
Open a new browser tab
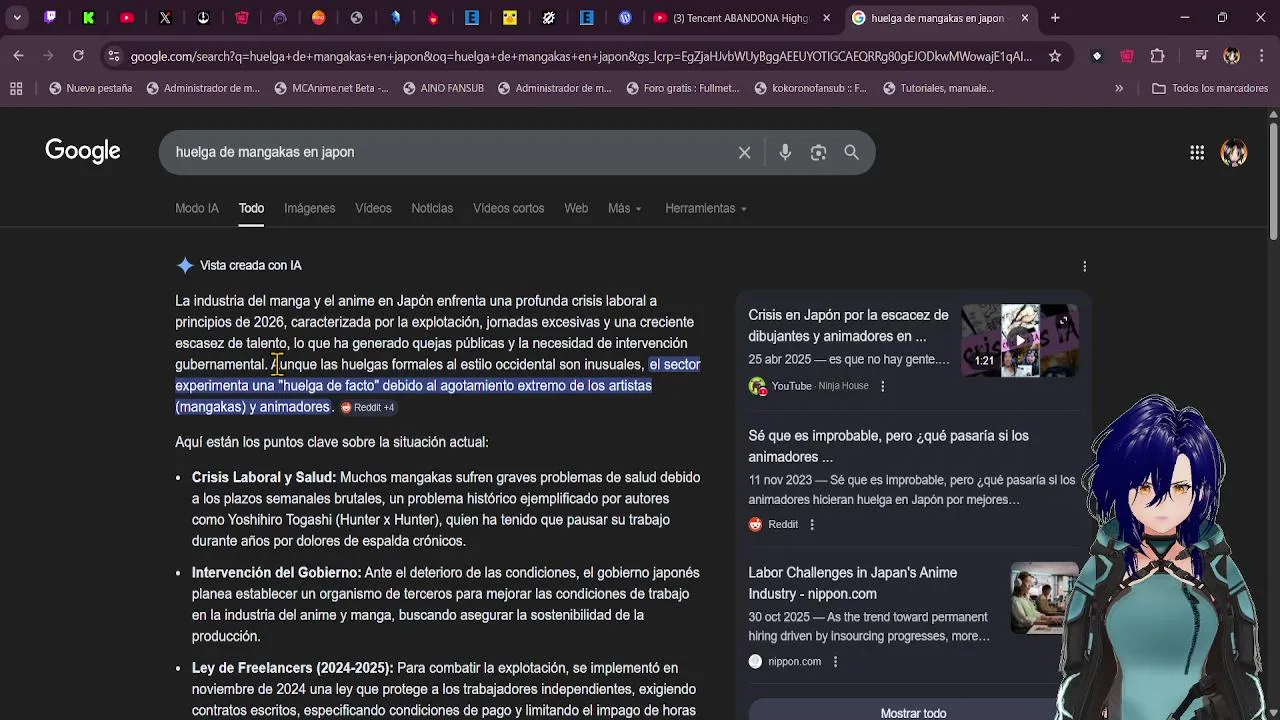click(1055, 17)
